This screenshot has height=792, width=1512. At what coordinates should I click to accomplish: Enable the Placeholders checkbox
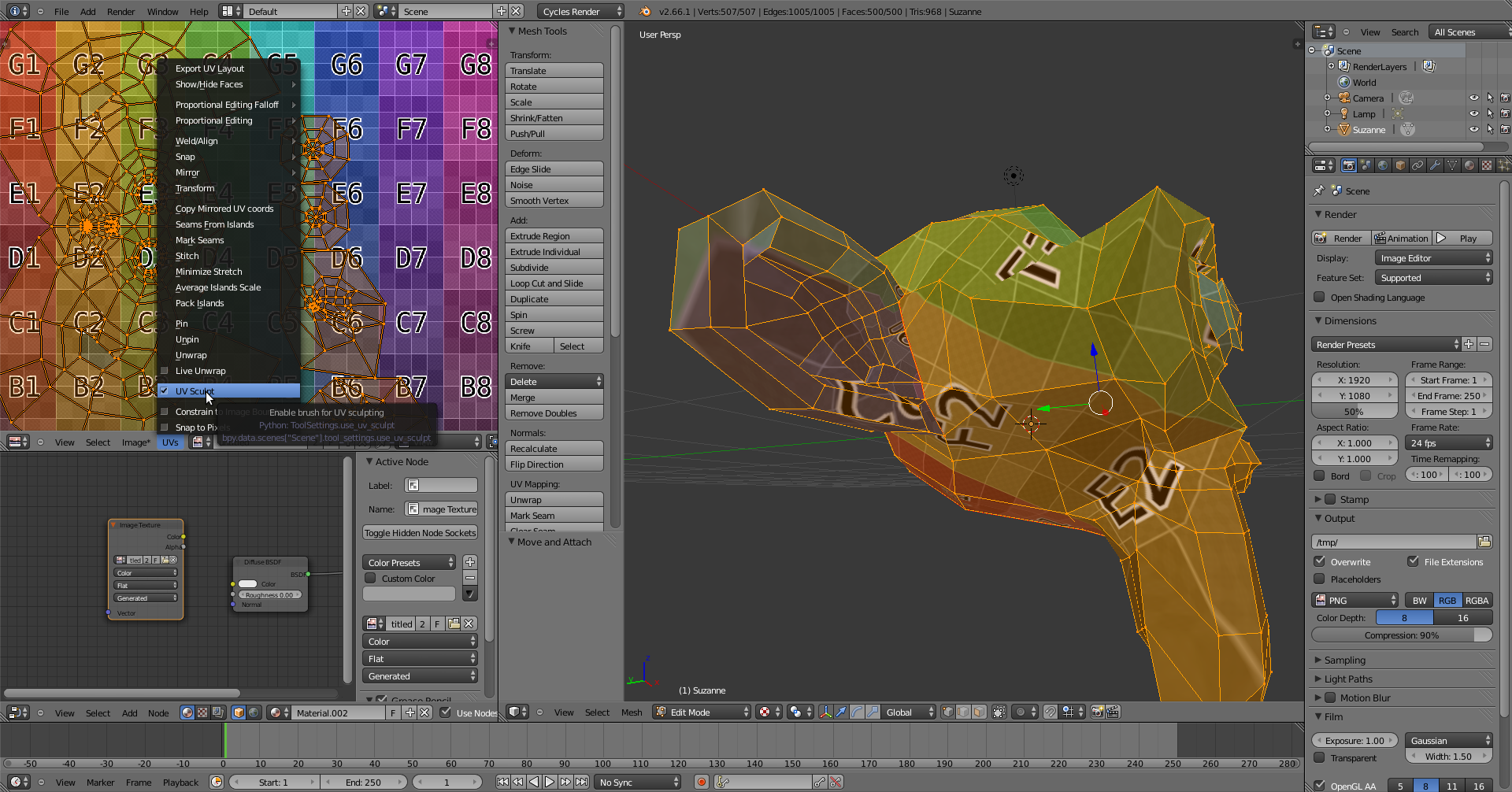coord(1319,579)
